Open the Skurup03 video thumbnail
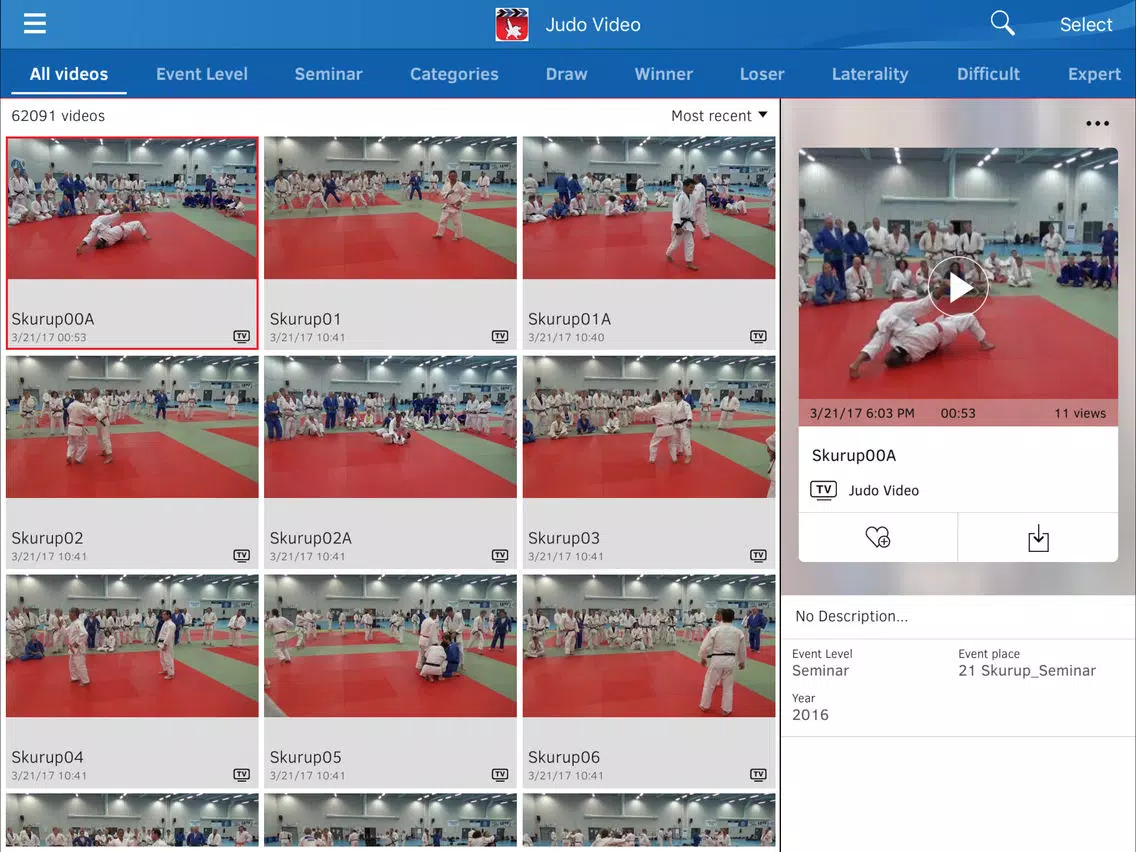Image resolution: width=1136 pixels, height=852 pixels. [x=649, y=427]
